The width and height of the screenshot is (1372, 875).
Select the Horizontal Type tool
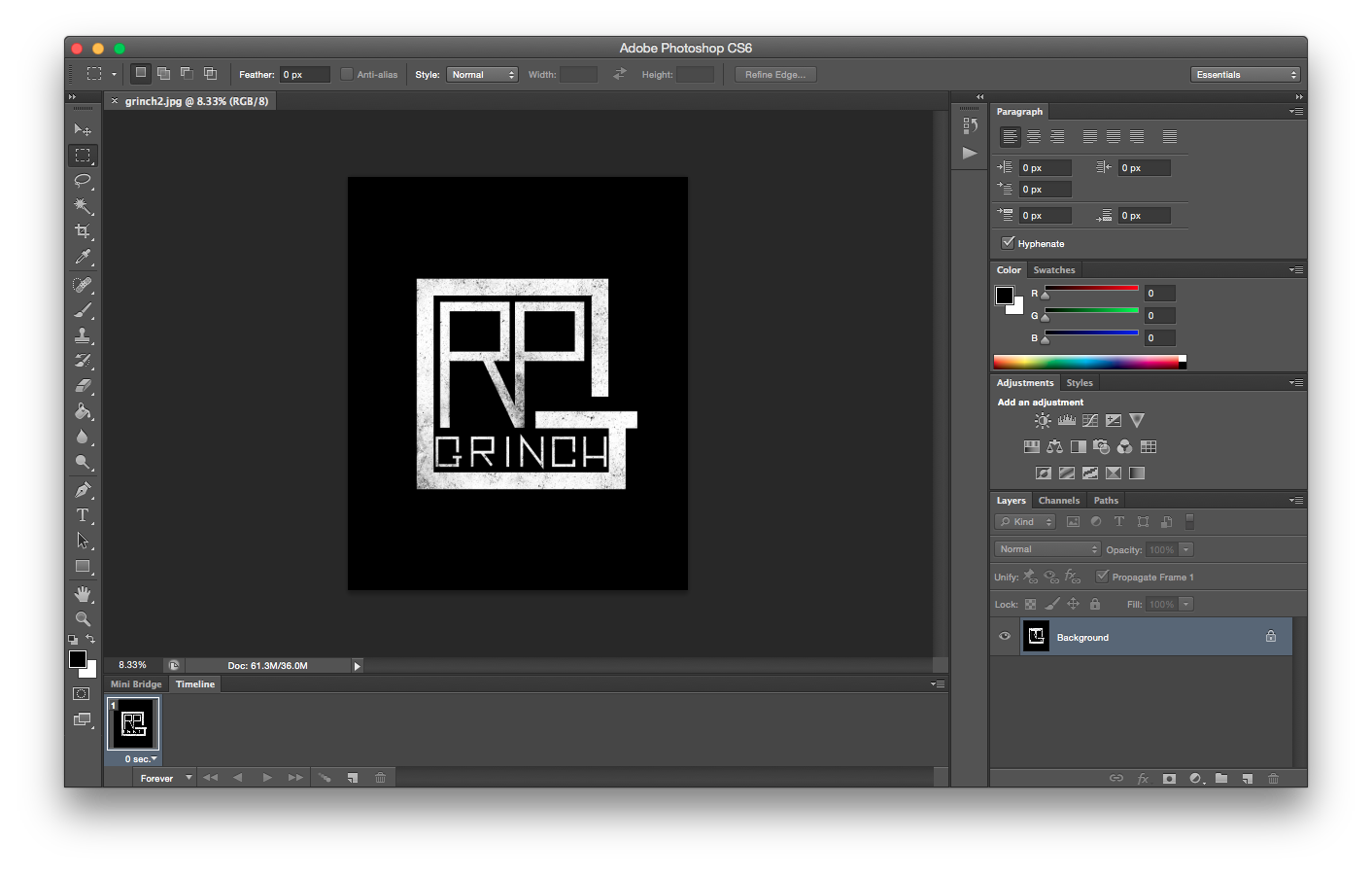pyautogui.click(x=83, y=515)
